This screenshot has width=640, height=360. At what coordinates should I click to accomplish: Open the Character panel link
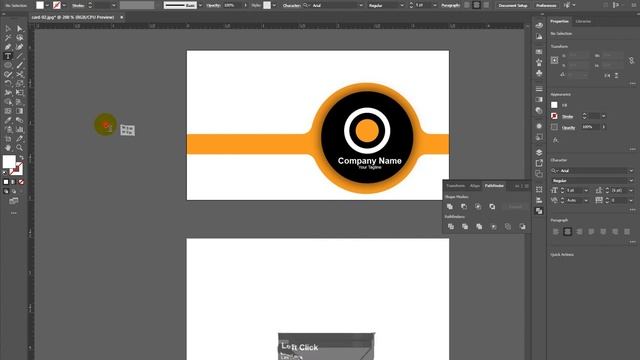[291, 5]
